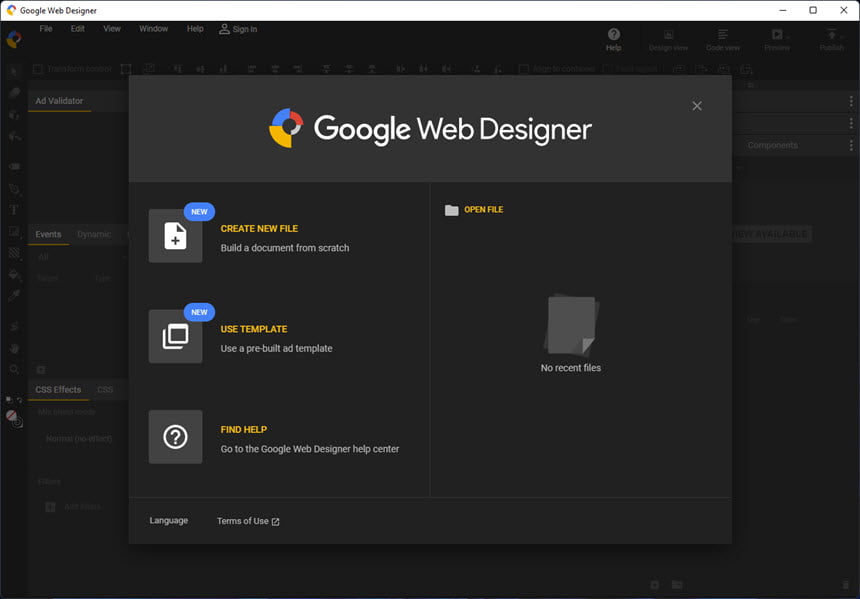Click the Use Template stacked-pages icon

pos(176,336)
